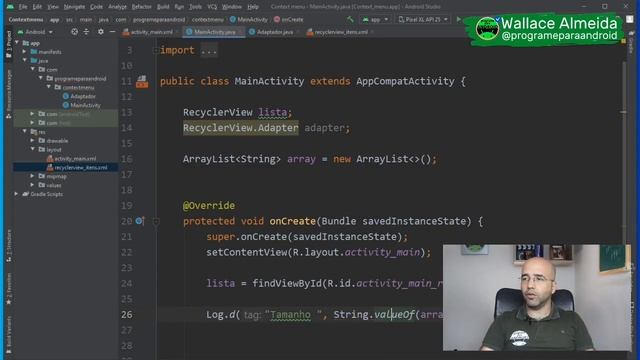640x360 pixels.
Task: Switch to MainActivity.java editor tab
Action: pyautogui.click(x=214, y=32)
